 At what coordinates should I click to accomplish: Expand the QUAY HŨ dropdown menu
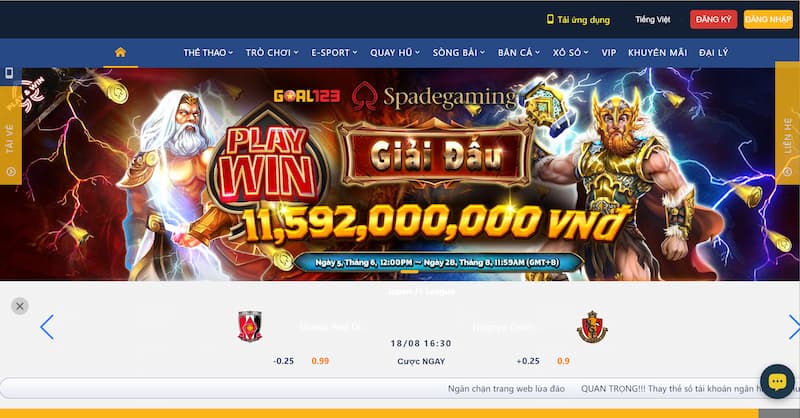(x=395, y=53)
